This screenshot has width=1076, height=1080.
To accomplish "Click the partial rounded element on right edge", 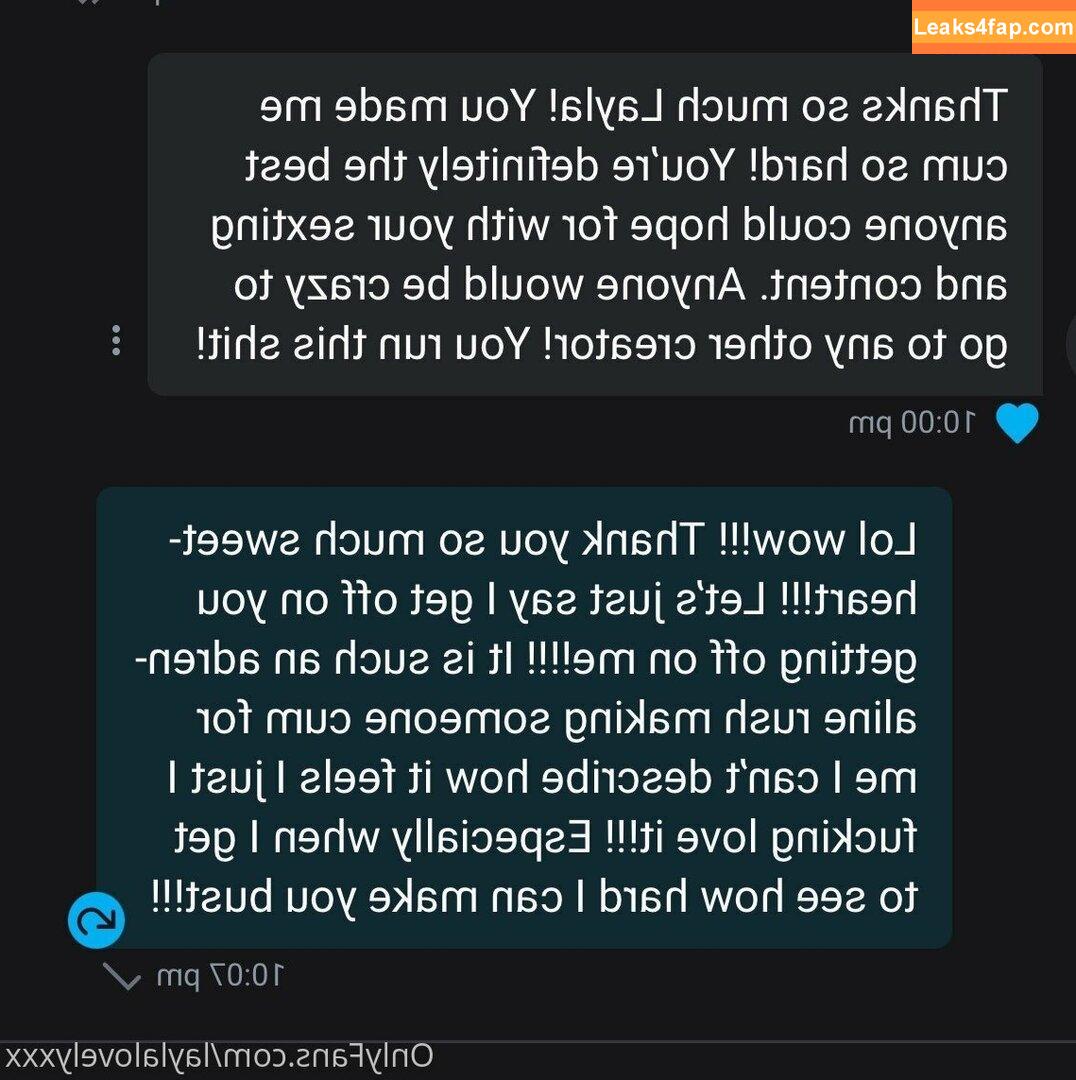I will pos(1070,342).
